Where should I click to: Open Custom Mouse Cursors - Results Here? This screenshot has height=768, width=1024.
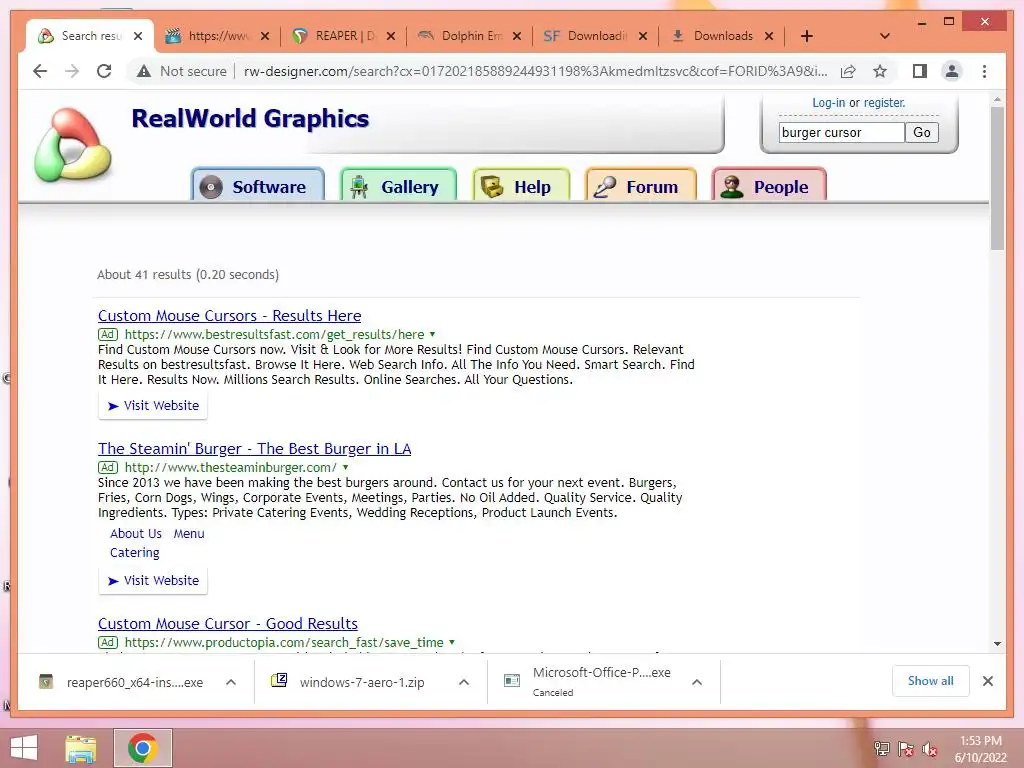(229, 315)
